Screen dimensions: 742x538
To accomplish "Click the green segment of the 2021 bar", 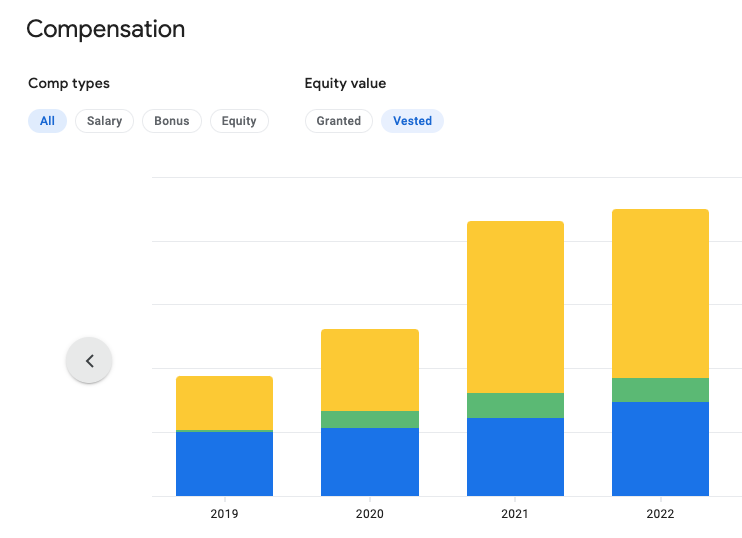I will 515,405.
